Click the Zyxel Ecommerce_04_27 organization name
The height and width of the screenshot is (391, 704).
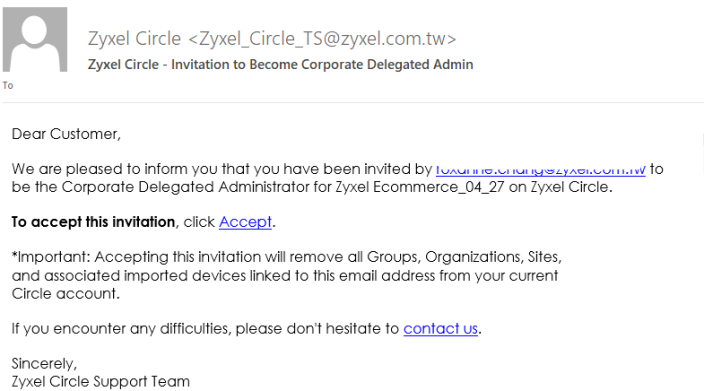pos(420,187)
